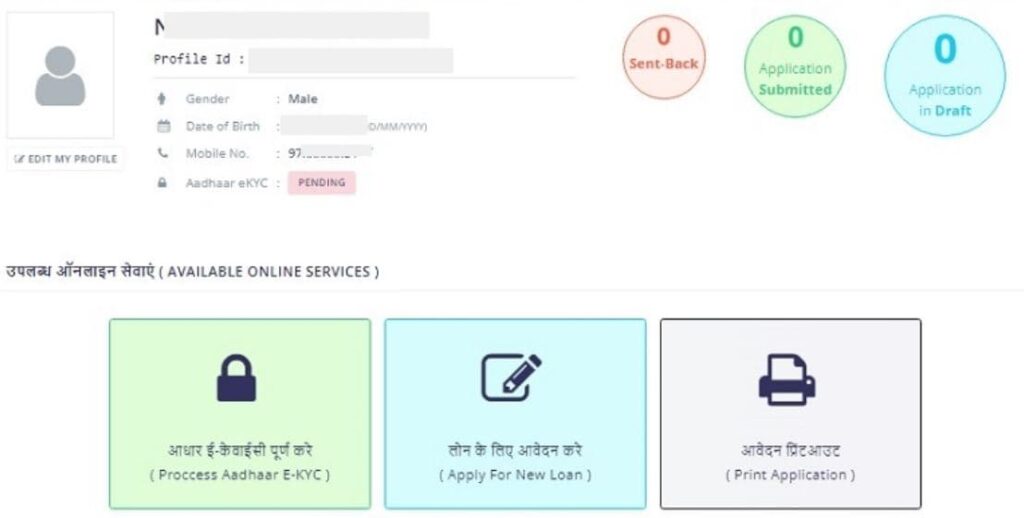
Task: Select the Proccess Aadhaar E-KYC card
Action: click(239, 413)
